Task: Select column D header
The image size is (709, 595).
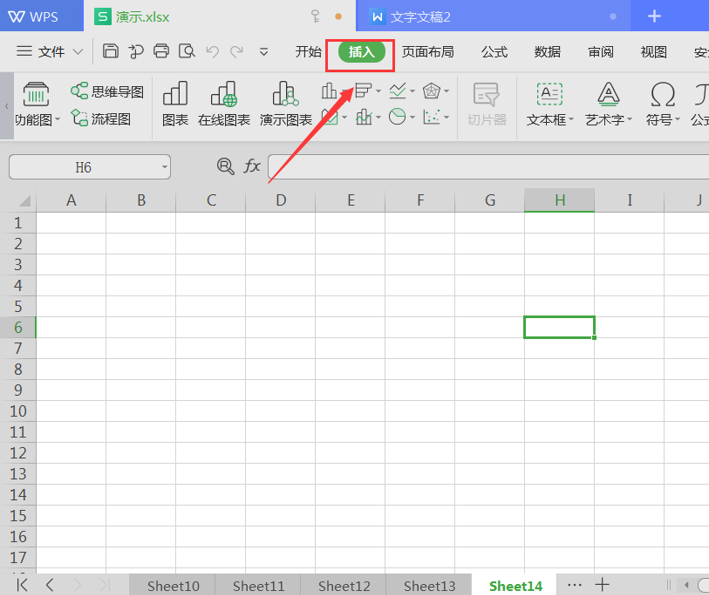Action: pyautogui.click(x=280, y=200)
